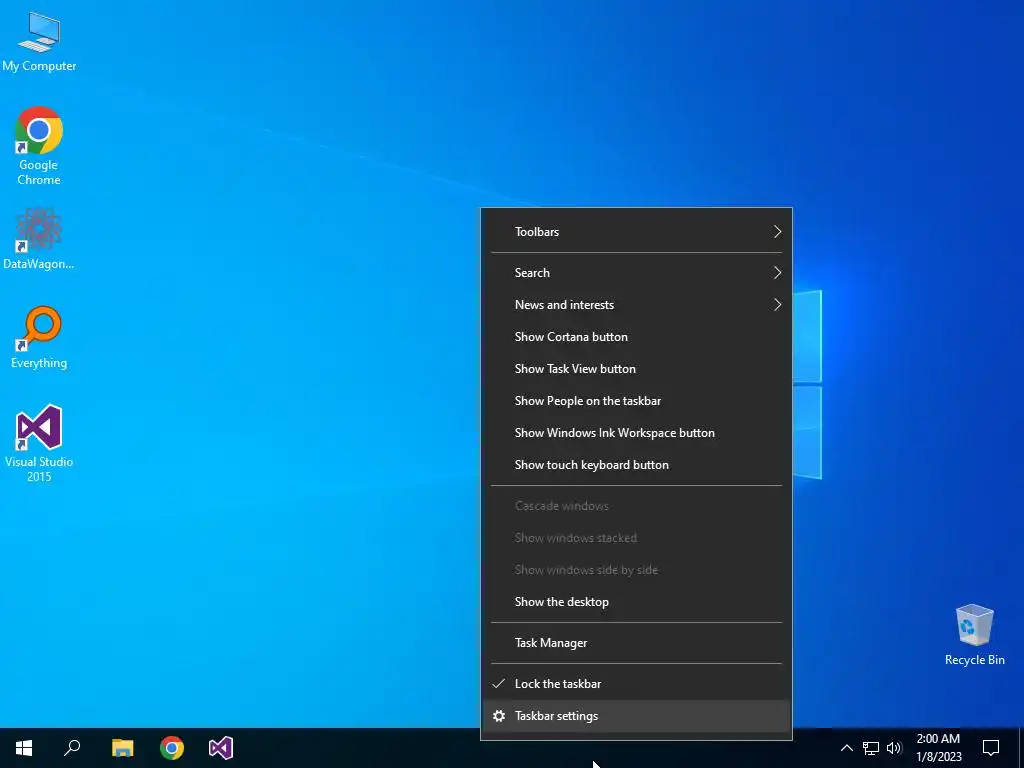Open the clock showing 2:00 AM

pyautogui.click(x=938, y=748)
